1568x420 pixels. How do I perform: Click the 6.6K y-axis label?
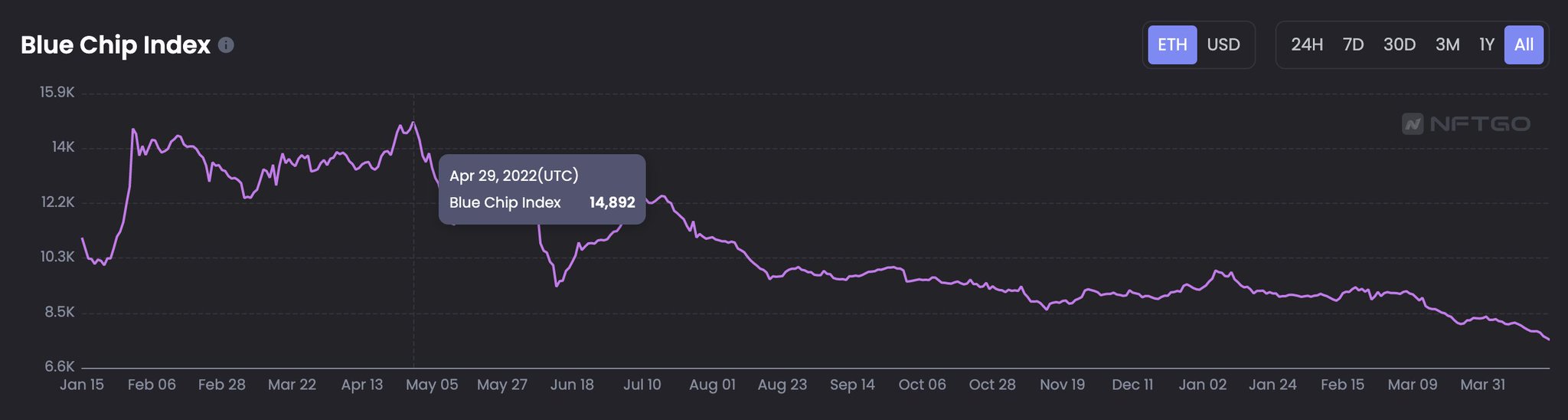coord(59,367)
